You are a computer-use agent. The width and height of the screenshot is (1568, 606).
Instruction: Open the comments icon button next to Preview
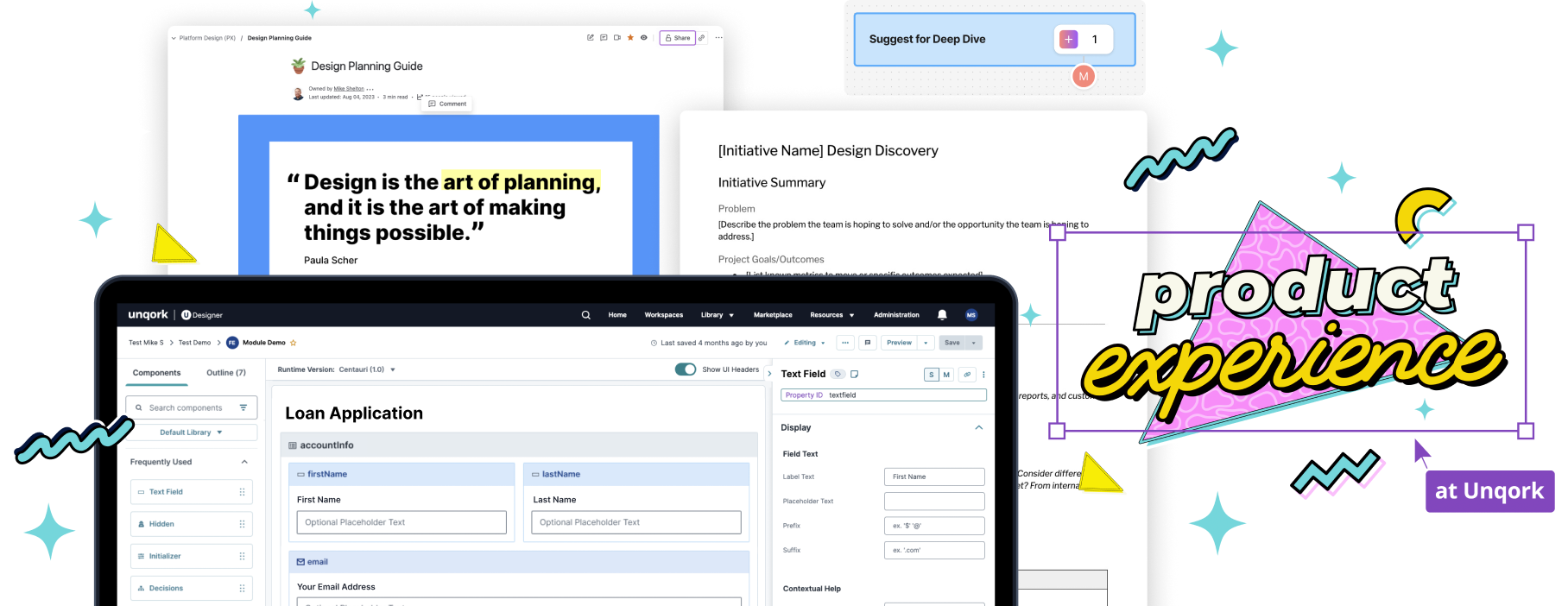868,343
